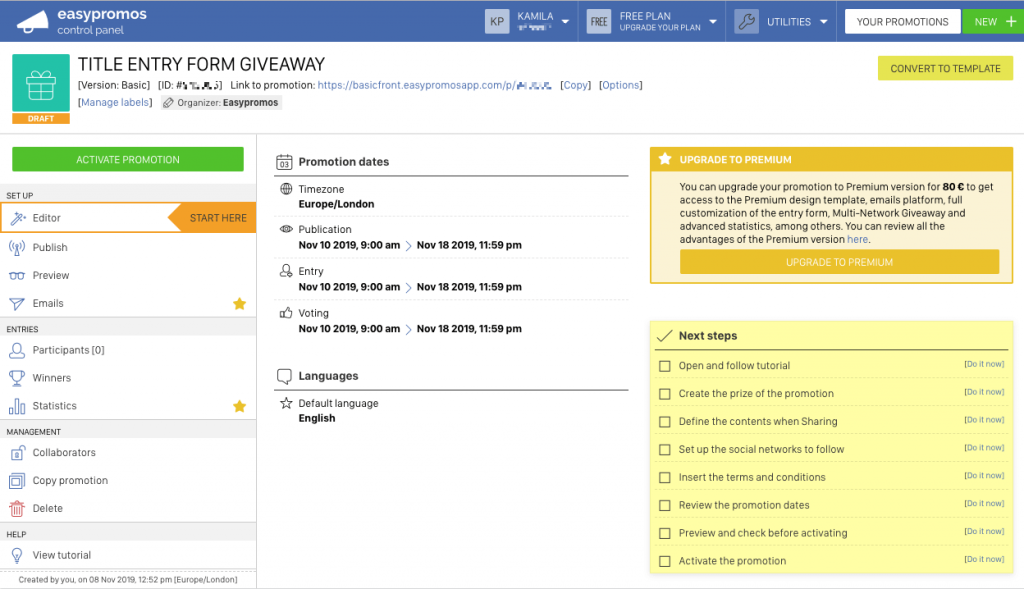Click the View tutorial lightbulb icon
Screen dimensions: 1024x589
point(17,555)
